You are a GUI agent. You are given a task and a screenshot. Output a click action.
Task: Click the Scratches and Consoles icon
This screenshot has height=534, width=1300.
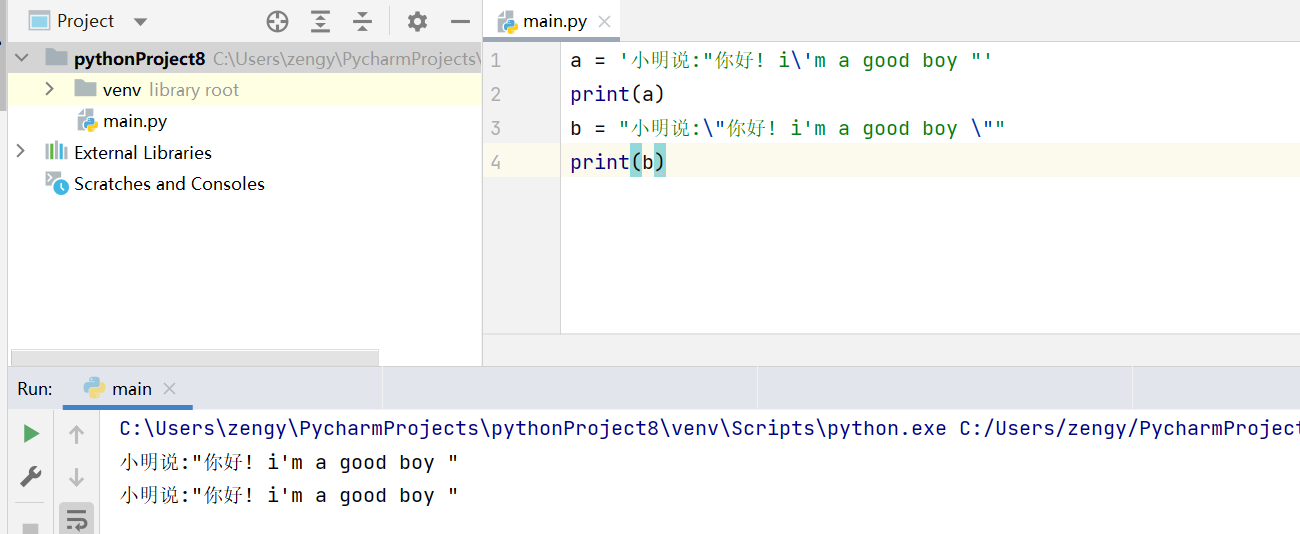pos(56,183)
